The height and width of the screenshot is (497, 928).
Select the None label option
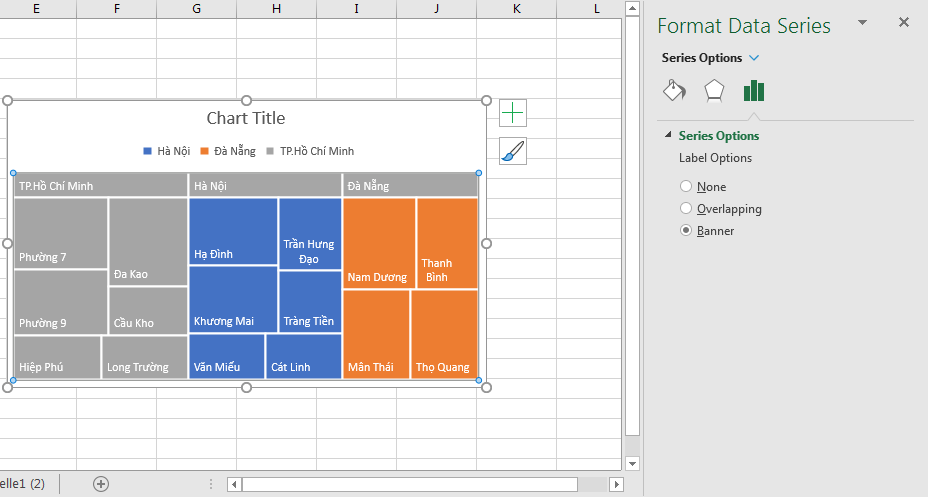(x=686, y=187)
